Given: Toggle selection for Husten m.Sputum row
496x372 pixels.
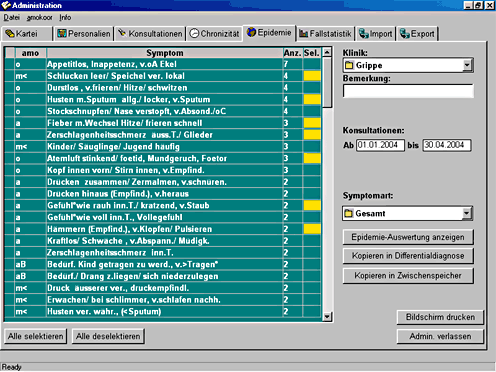Looking at the screenshot, I should [312, 99].
